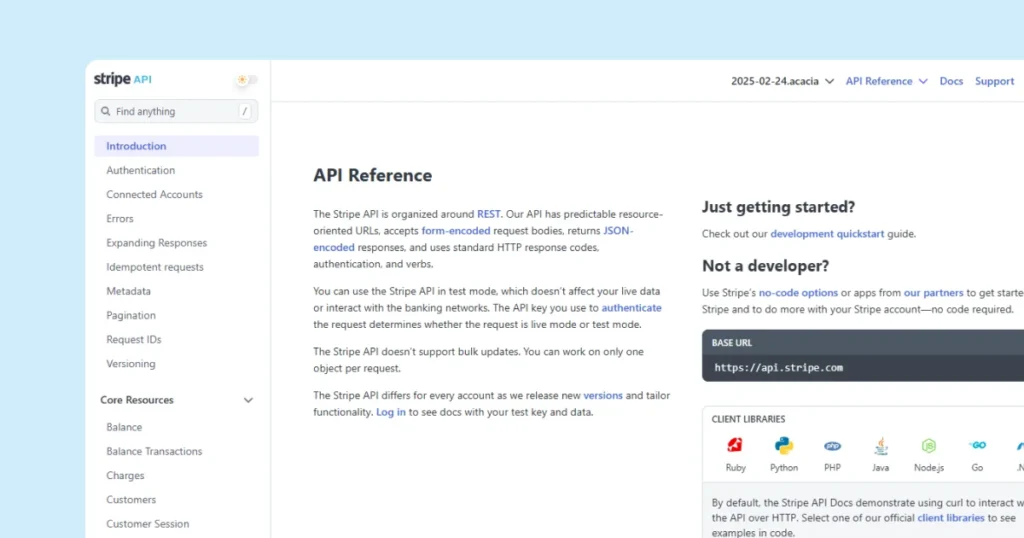This screenshot has height=538, width=1024.
Task: Focus the Find anything search field
Action: [x=176, y=112]
